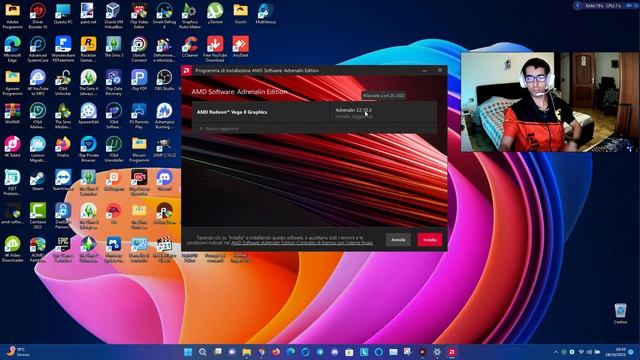Open Oracle VM VirtualBox shortcut
The height and width of the screenshot is (360, 640).
[113, 16]
